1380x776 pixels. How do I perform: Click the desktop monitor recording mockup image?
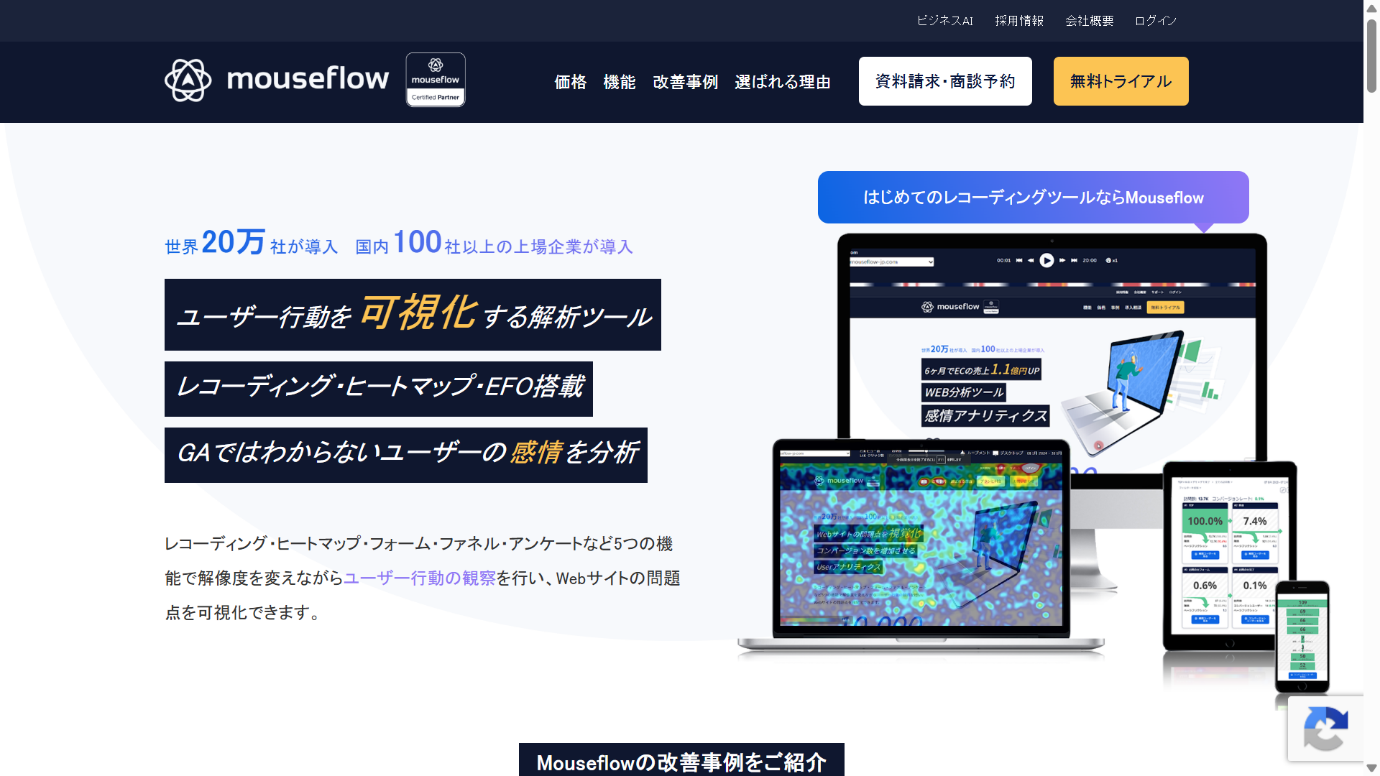(1052, 350)
